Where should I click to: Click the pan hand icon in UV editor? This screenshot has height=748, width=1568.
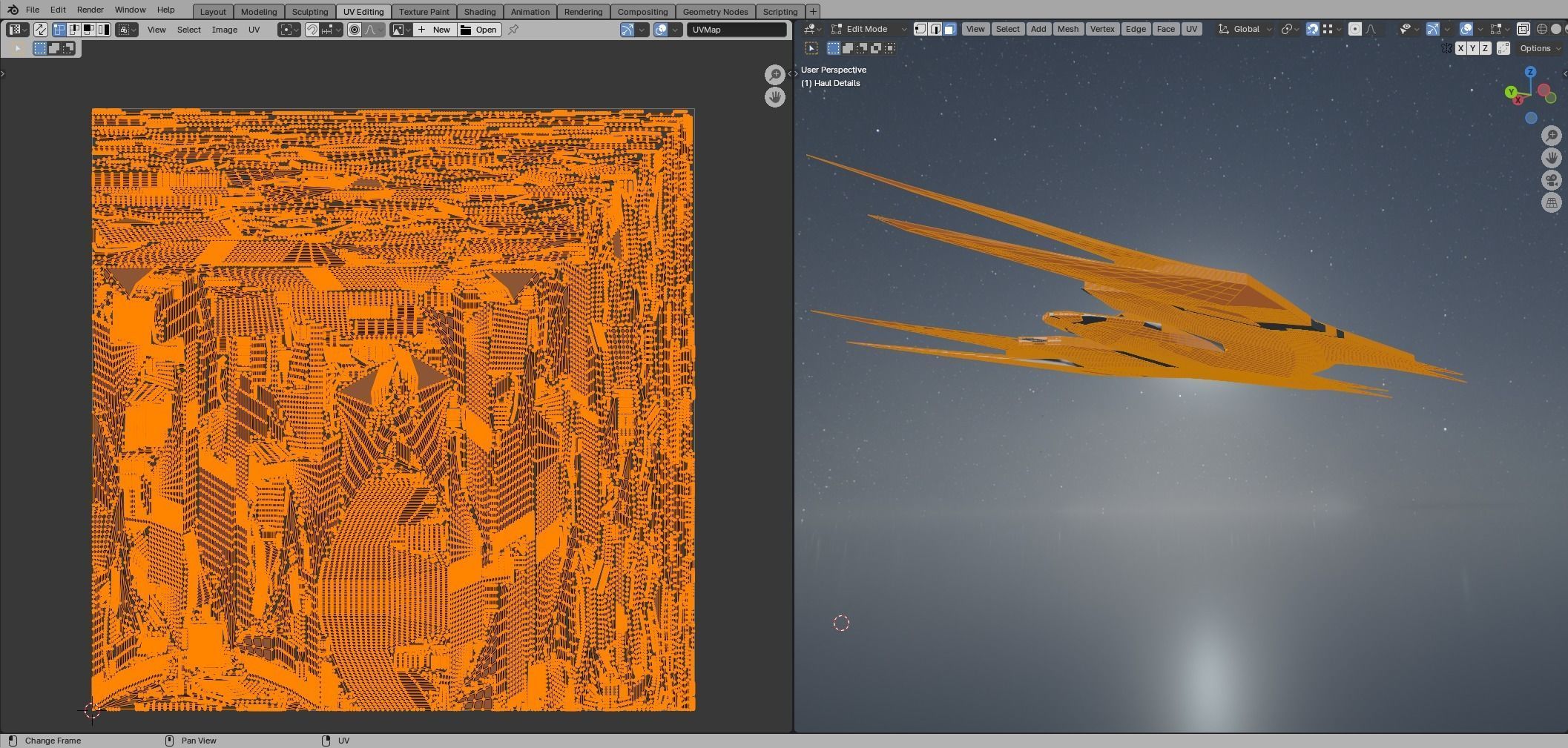pyautogui.click(x=775, y=97)
